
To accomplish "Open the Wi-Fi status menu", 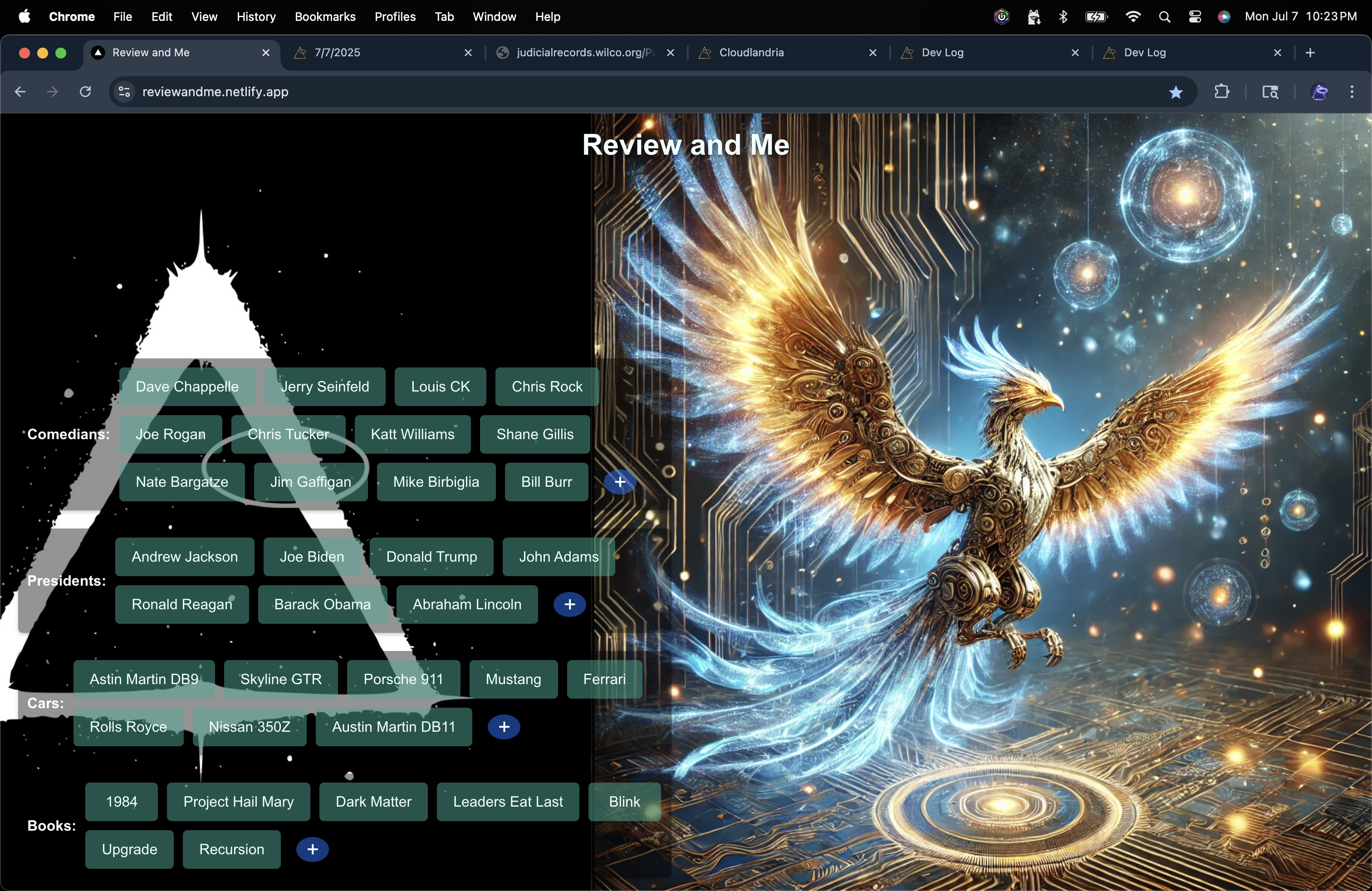I will [x=1133, y=17].
